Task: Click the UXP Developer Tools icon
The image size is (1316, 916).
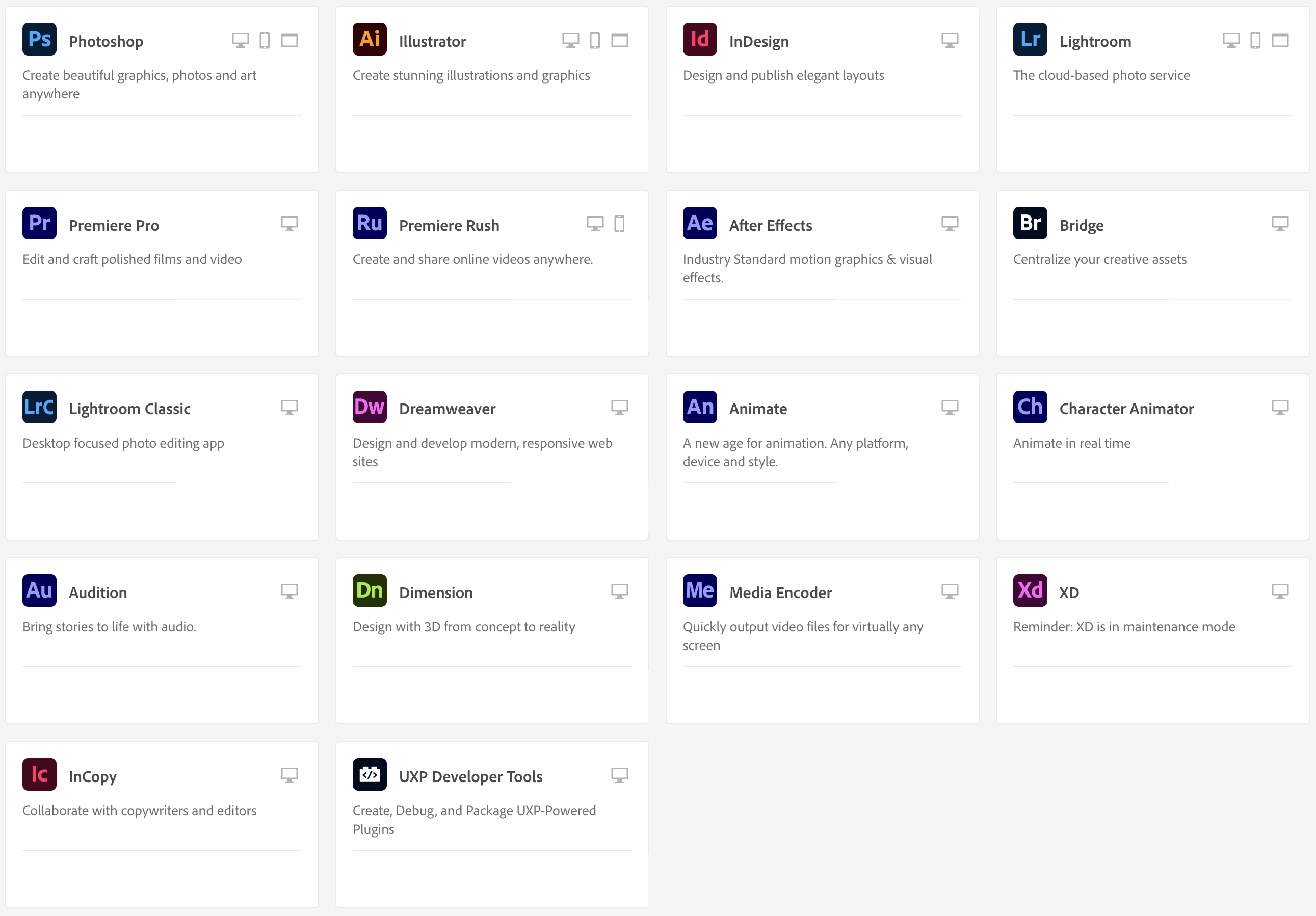Action: click(x=370, y=774)
